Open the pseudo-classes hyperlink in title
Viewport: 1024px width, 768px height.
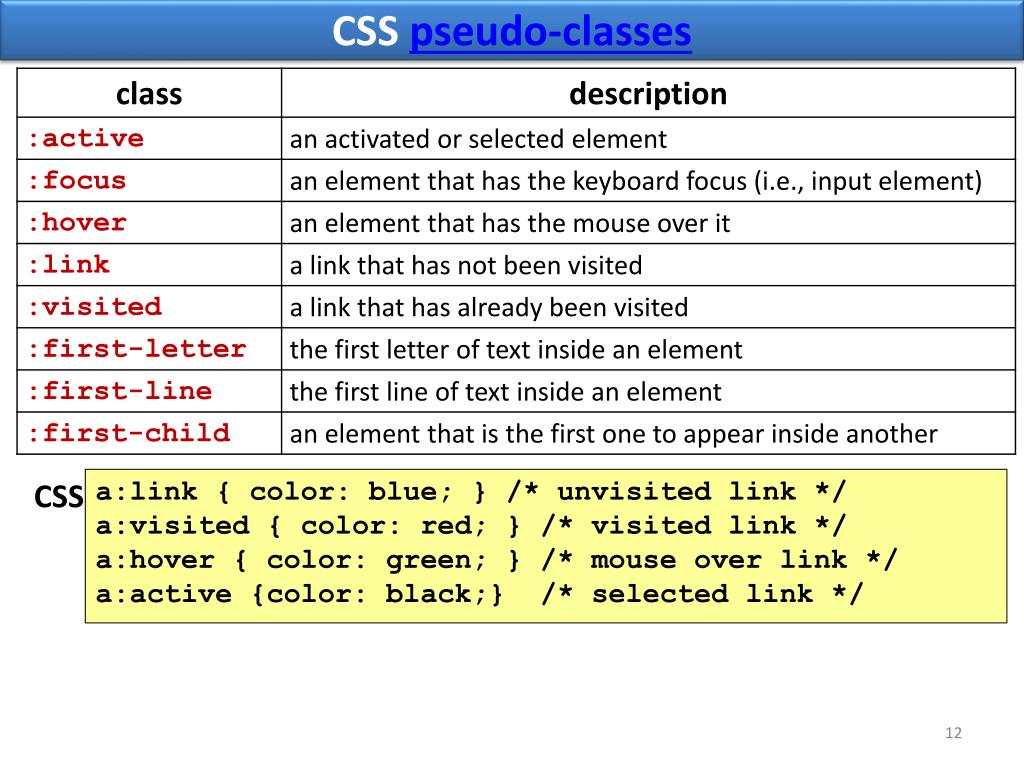point(550,31)
